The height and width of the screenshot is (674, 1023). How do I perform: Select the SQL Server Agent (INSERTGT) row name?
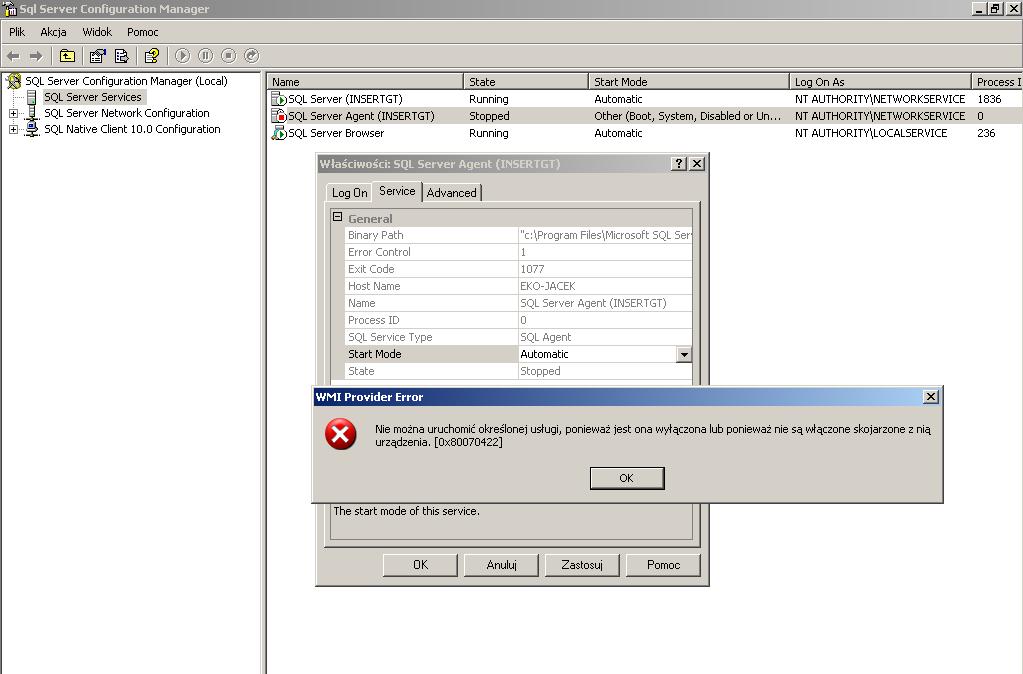tap(361, 116)
